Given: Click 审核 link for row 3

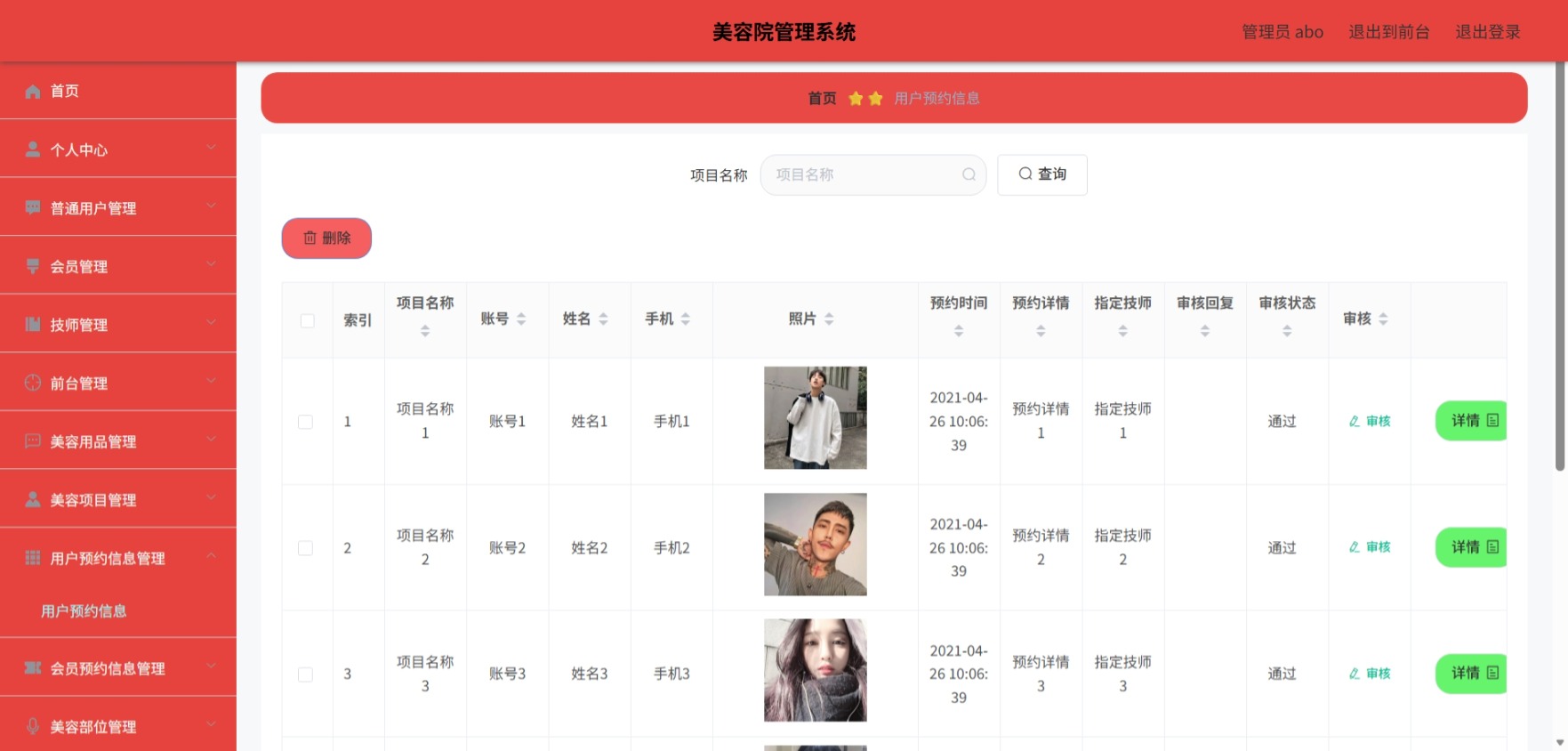Looking at the screenshot, I should click(x=1370, y=674).
